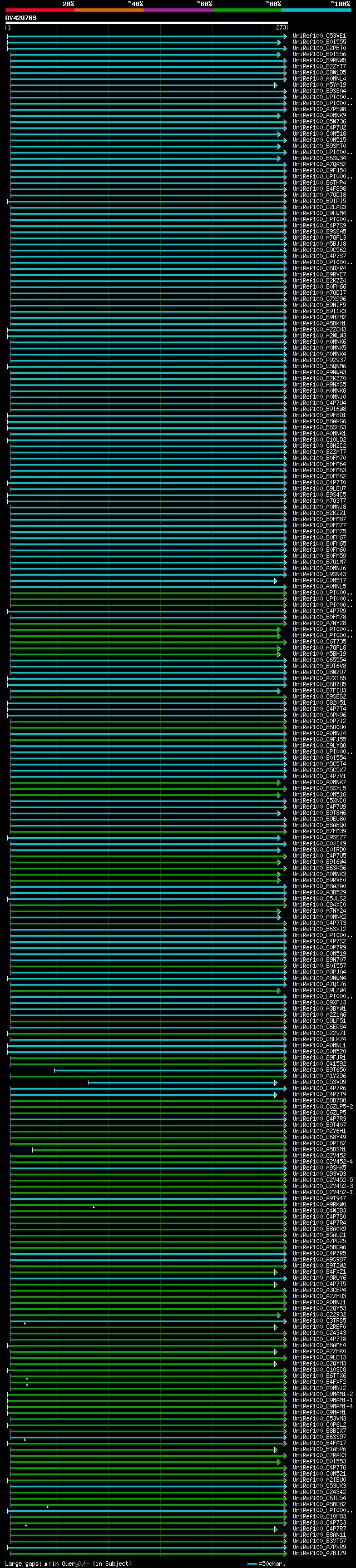Select the UniRef100_A0MNK9 hit
356x1568 pixels.
click(319, 116)
